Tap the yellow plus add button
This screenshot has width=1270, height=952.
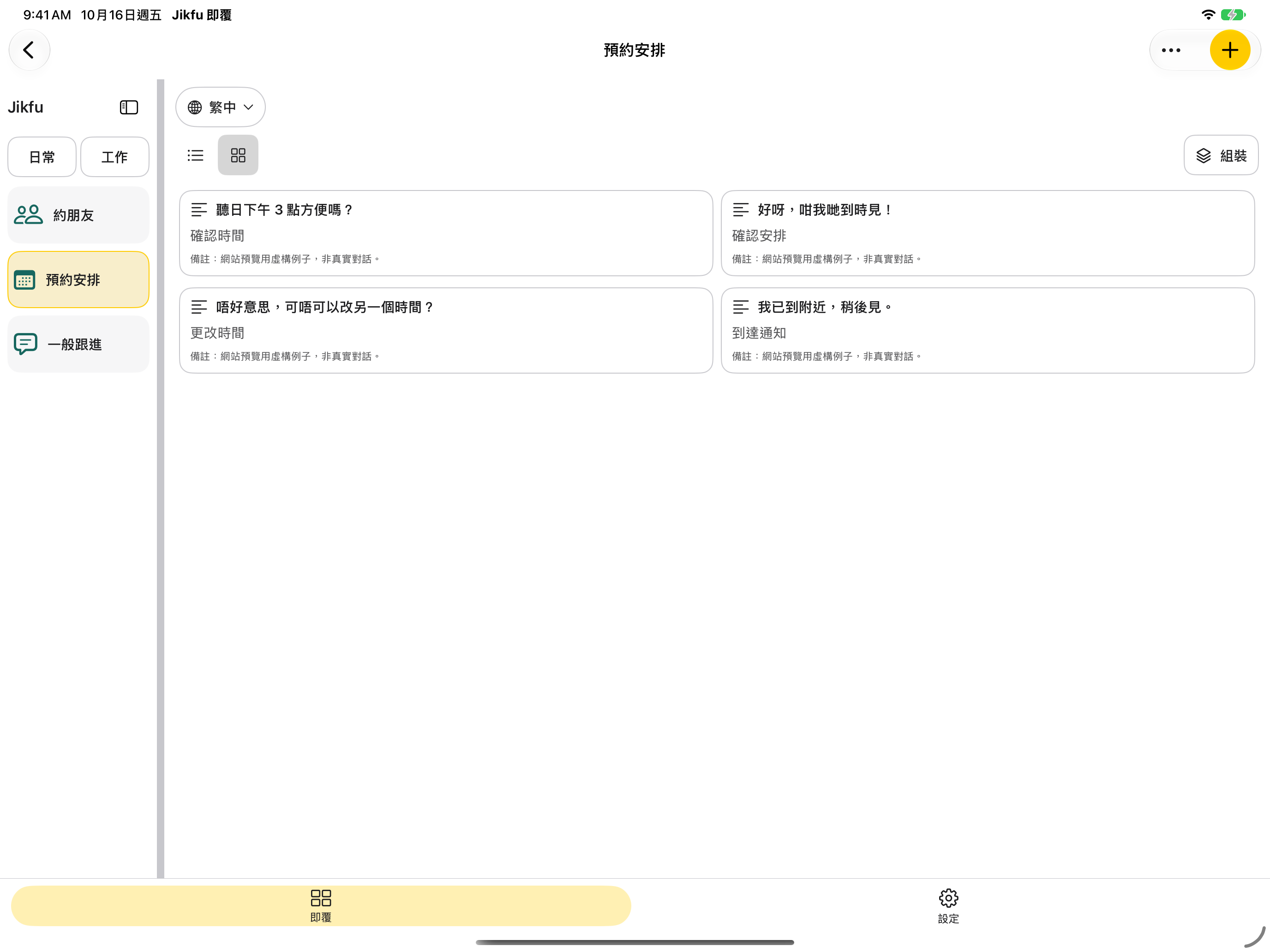tap(1229, 50)
